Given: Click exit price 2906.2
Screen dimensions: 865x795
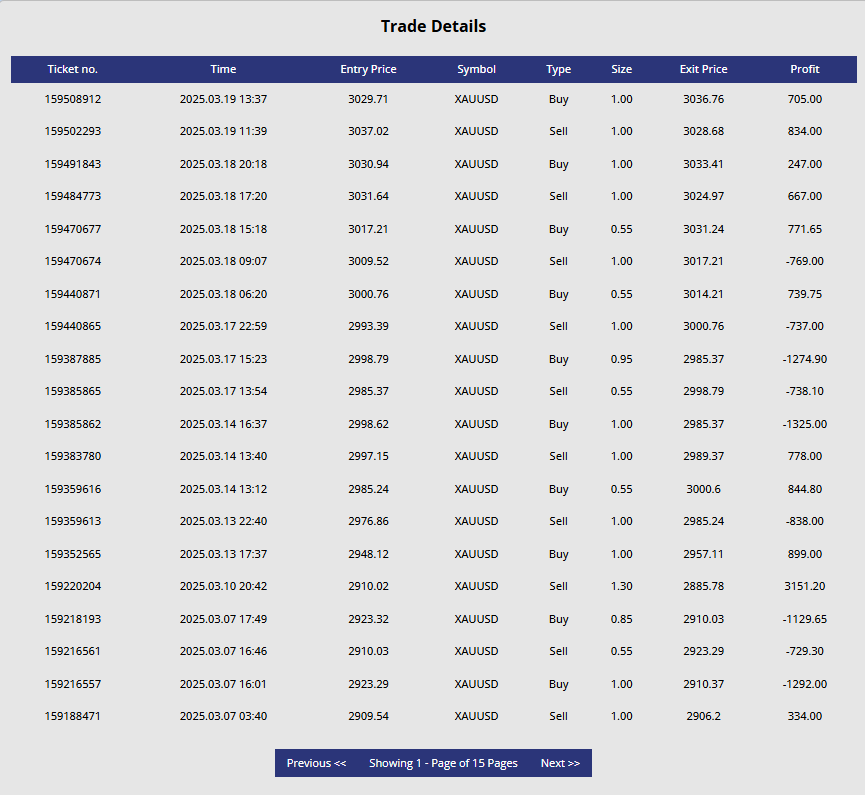Looking at the screenshot, I should click(x=703, y=717).
